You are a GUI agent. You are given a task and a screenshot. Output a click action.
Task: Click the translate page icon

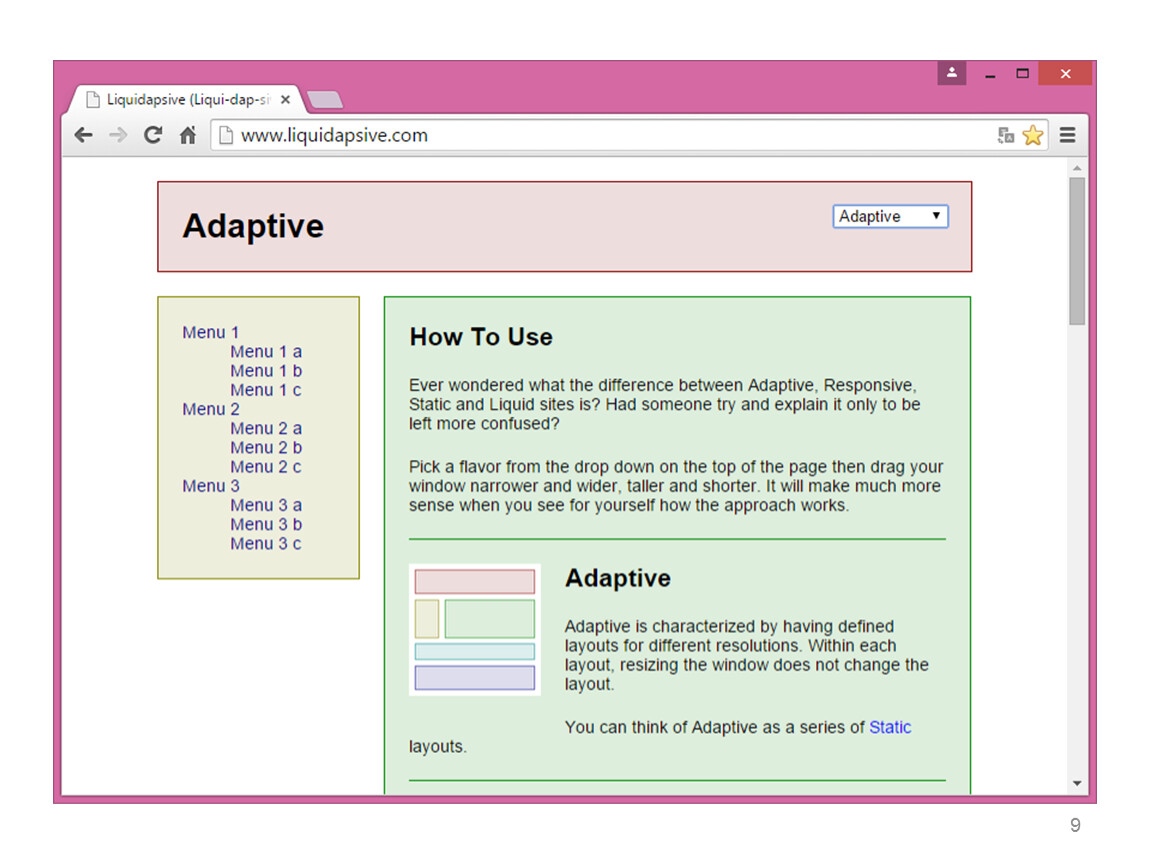pyautogui.click(x=1006, y=136)
